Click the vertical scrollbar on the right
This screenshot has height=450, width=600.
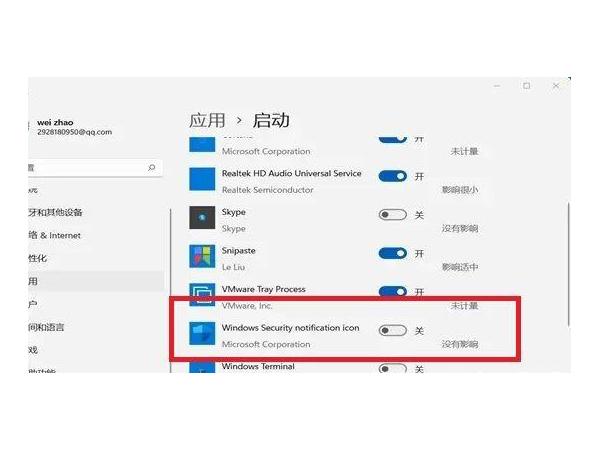click(x=569, y=264)
